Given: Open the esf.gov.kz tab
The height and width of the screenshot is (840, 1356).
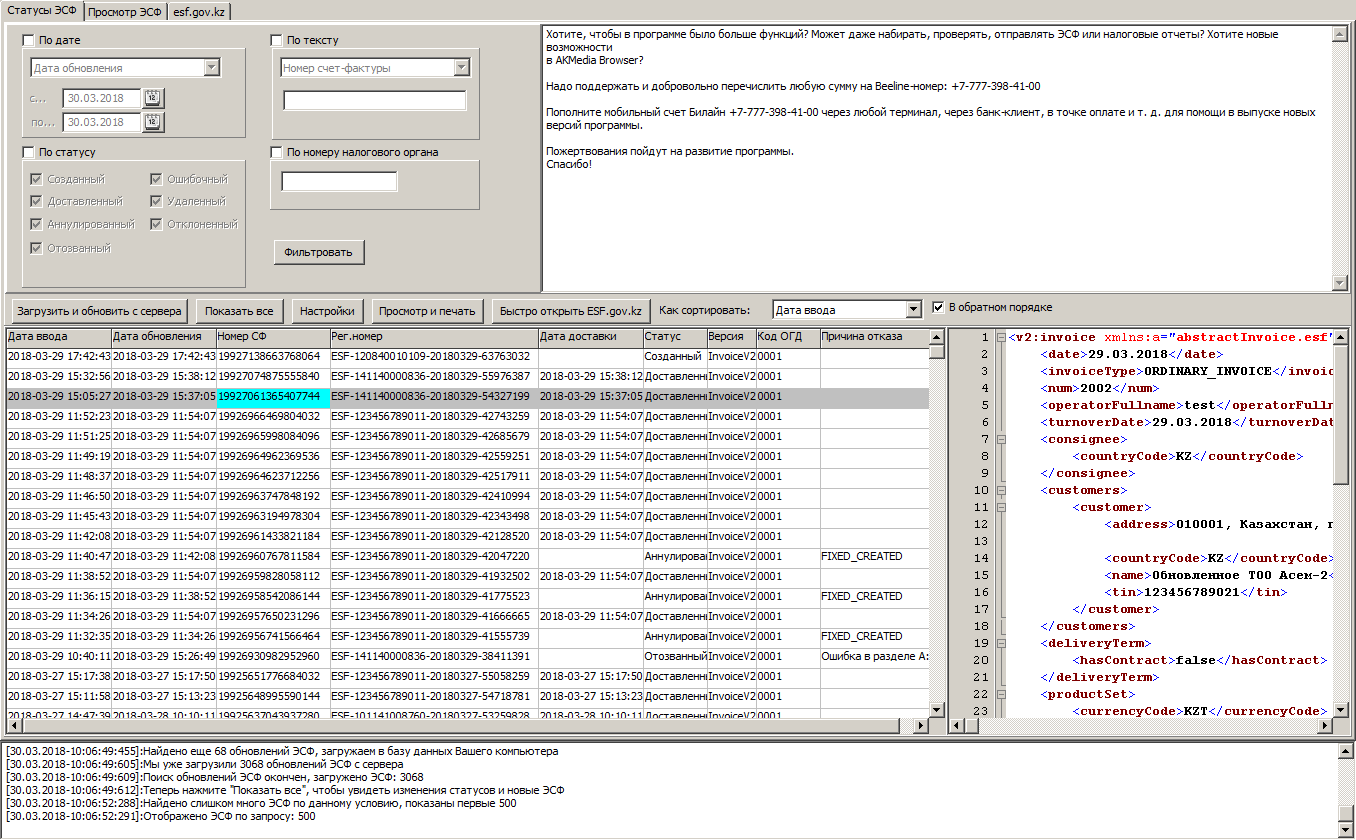Looking at the screenshot, I should [x=199, y=12].
